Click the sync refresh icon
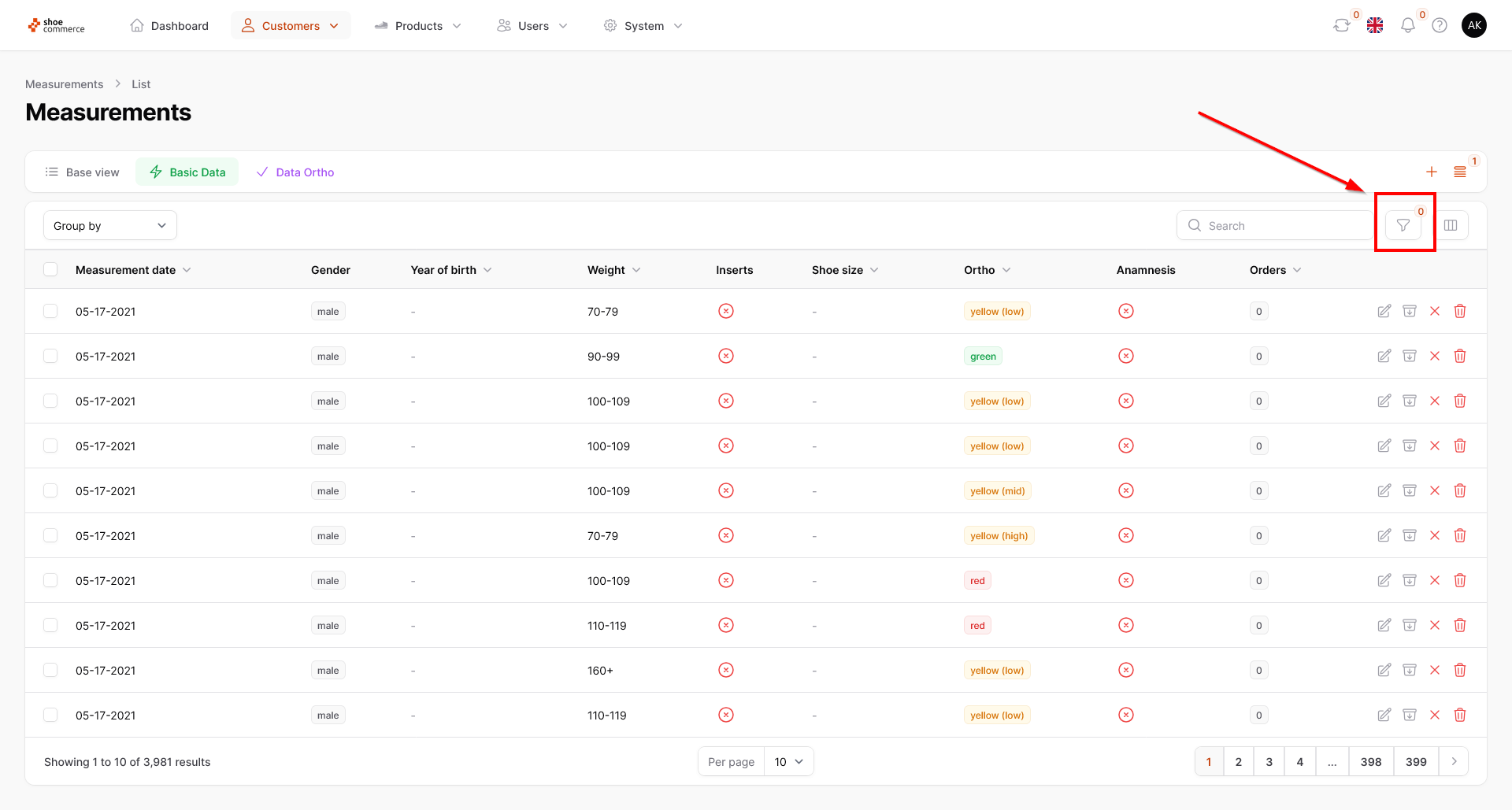 pyautogui.click(x=1341, y=26)
